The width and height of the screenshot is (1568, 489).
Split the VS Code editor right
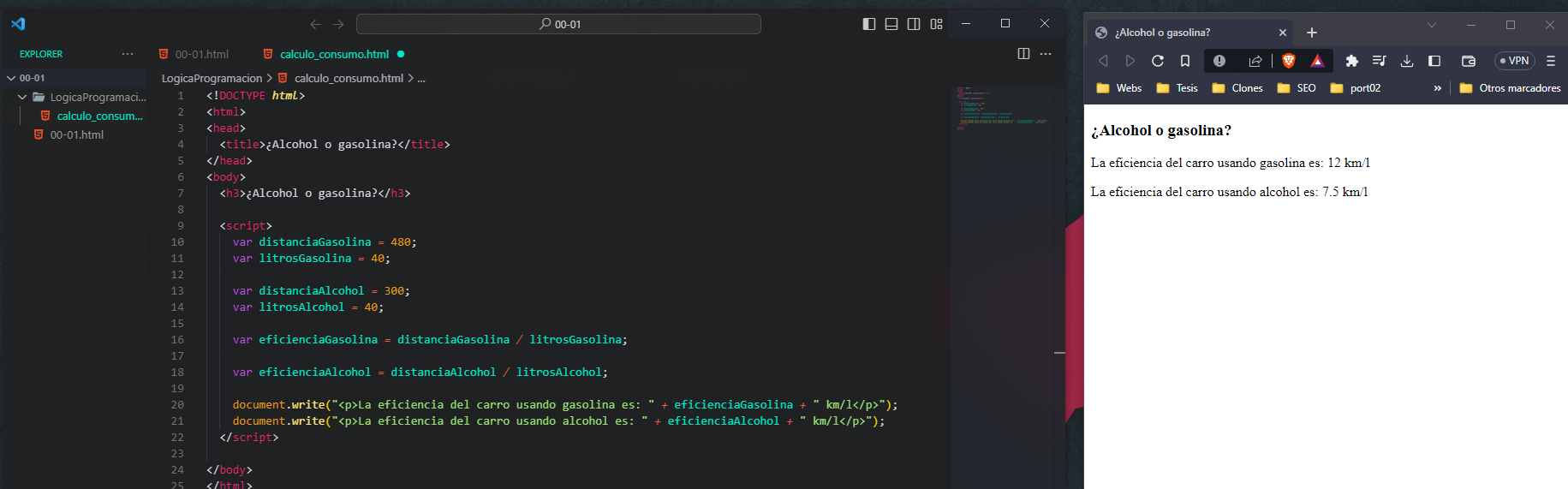(x=1023, y=54)
